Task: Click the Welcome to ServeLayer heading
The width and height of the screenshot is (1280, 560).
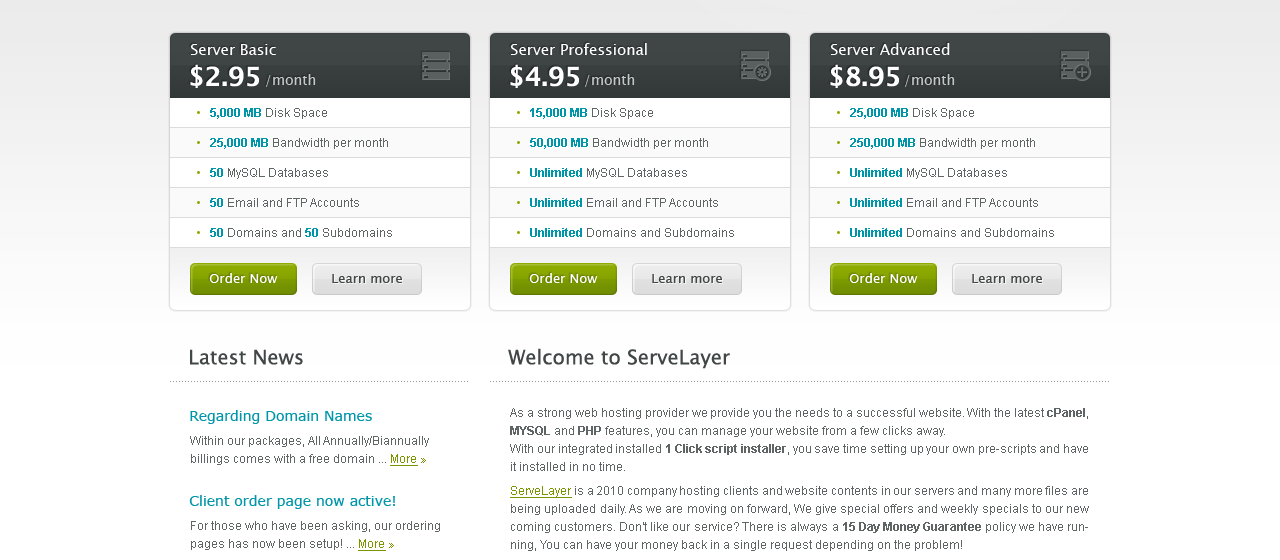Action: pyautogui.click(x=619, y=358)
